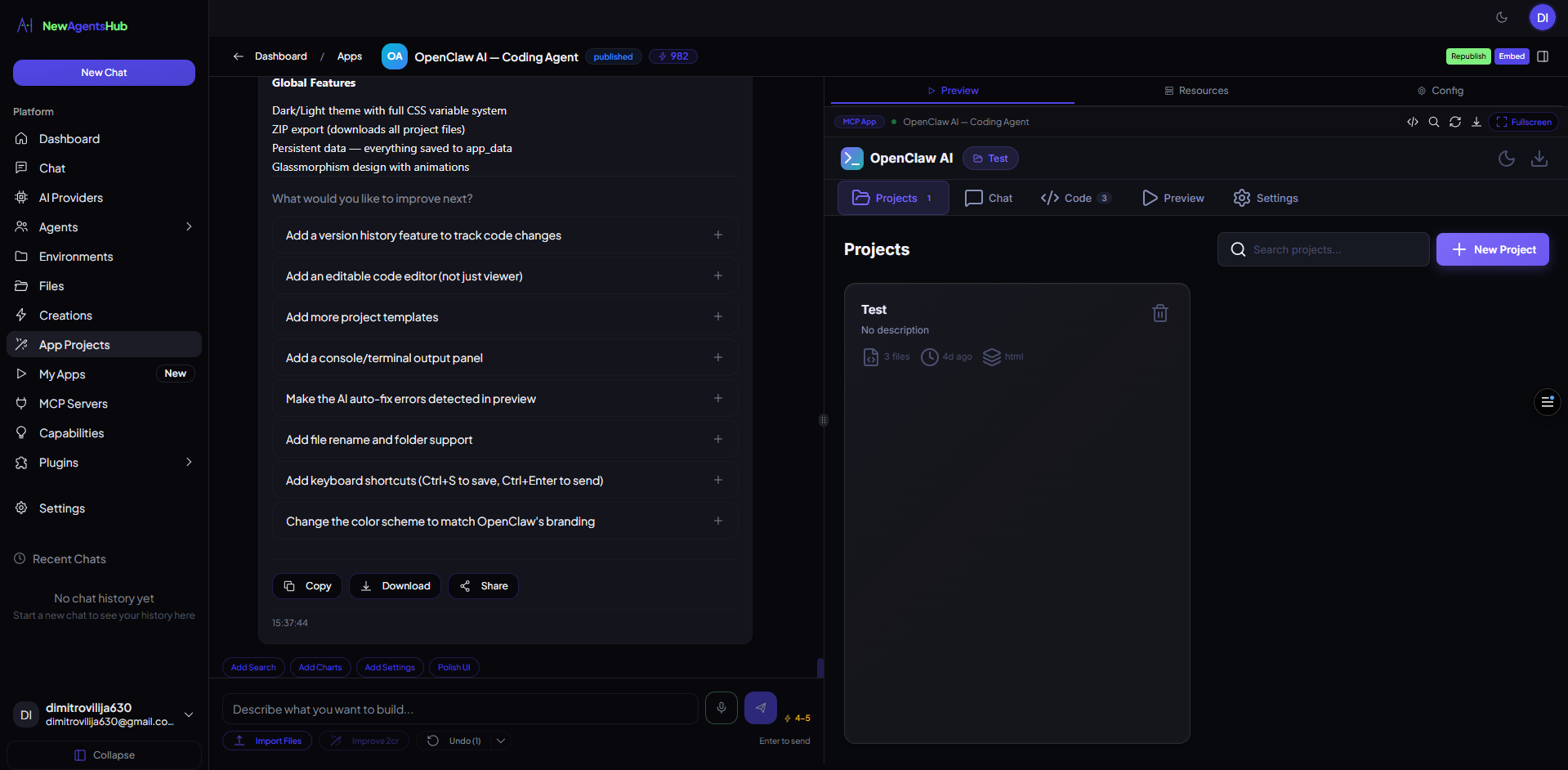Send the message with paper plane button
This screenshot has width=1568, height=770.
click(x=761, y=708)
